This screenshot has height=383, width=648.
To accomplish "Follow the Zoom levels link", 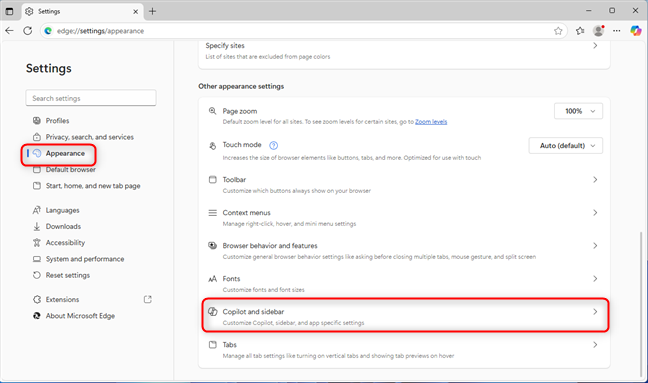I will click(431, 121).
